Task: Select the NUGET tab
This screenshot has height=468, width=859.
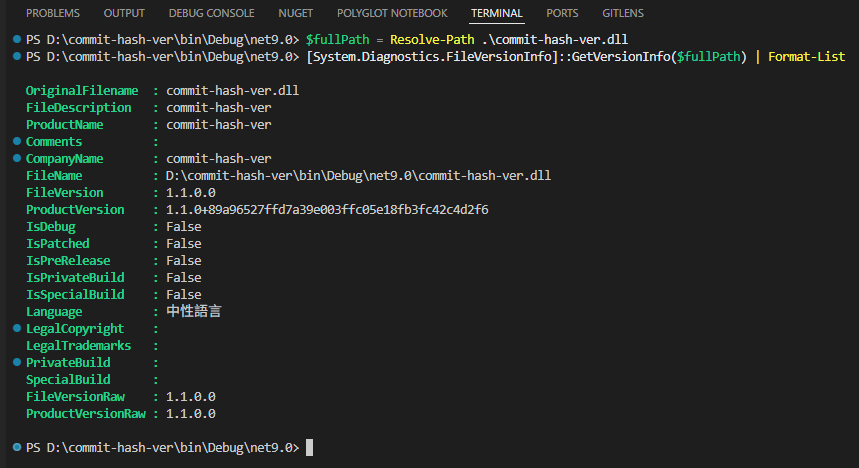Action: pyautogui.click(x=295, y=14)
